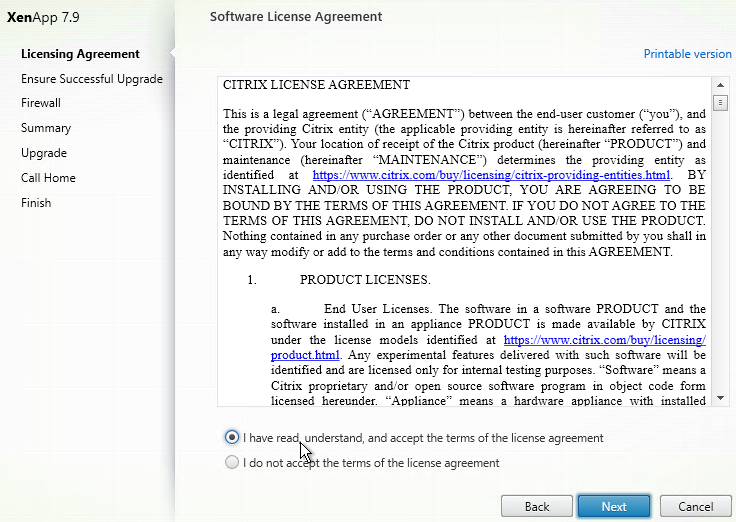The image size is (736, 522).
Task: Click the Software License Agreement title
Action: [x=296, y=17]
